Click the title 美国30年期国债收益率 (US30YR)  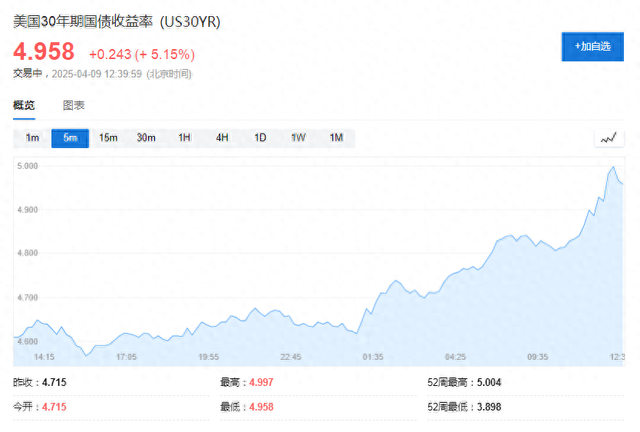pyautogui.click(x=117, y=22)
